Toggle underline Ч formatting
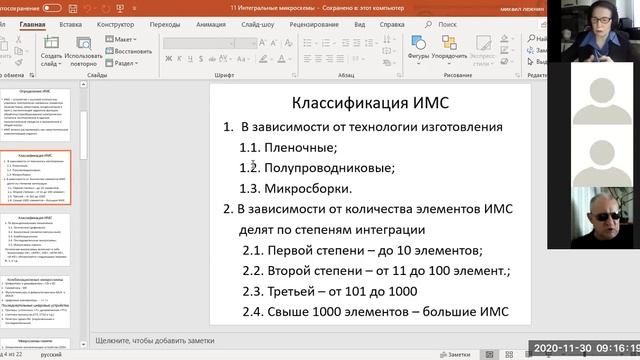The image size is (640, 360). pyautogui.click(x=190, y=59)
